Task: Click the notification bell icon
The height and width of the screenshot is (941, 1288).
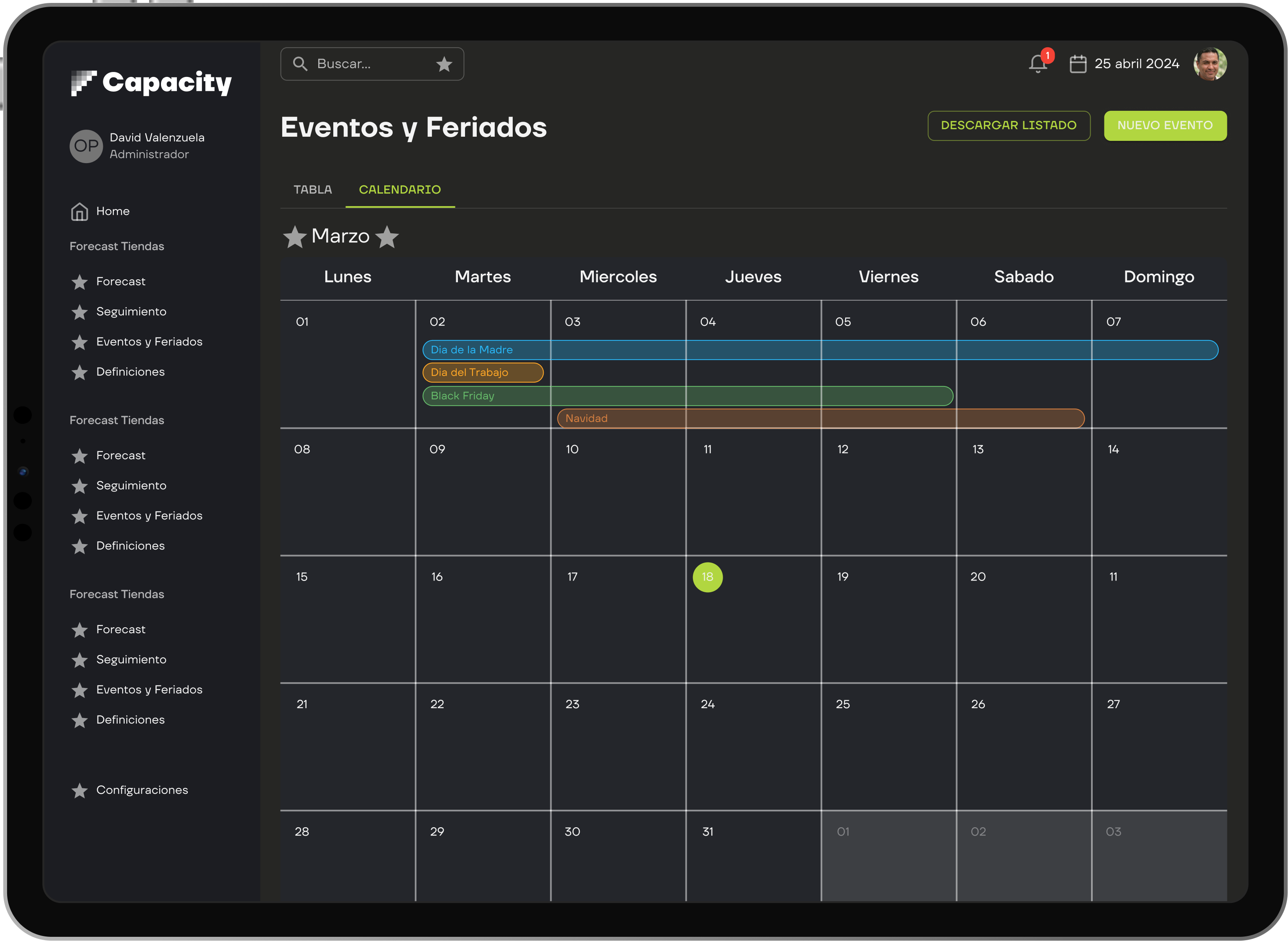Action: 1038,64
